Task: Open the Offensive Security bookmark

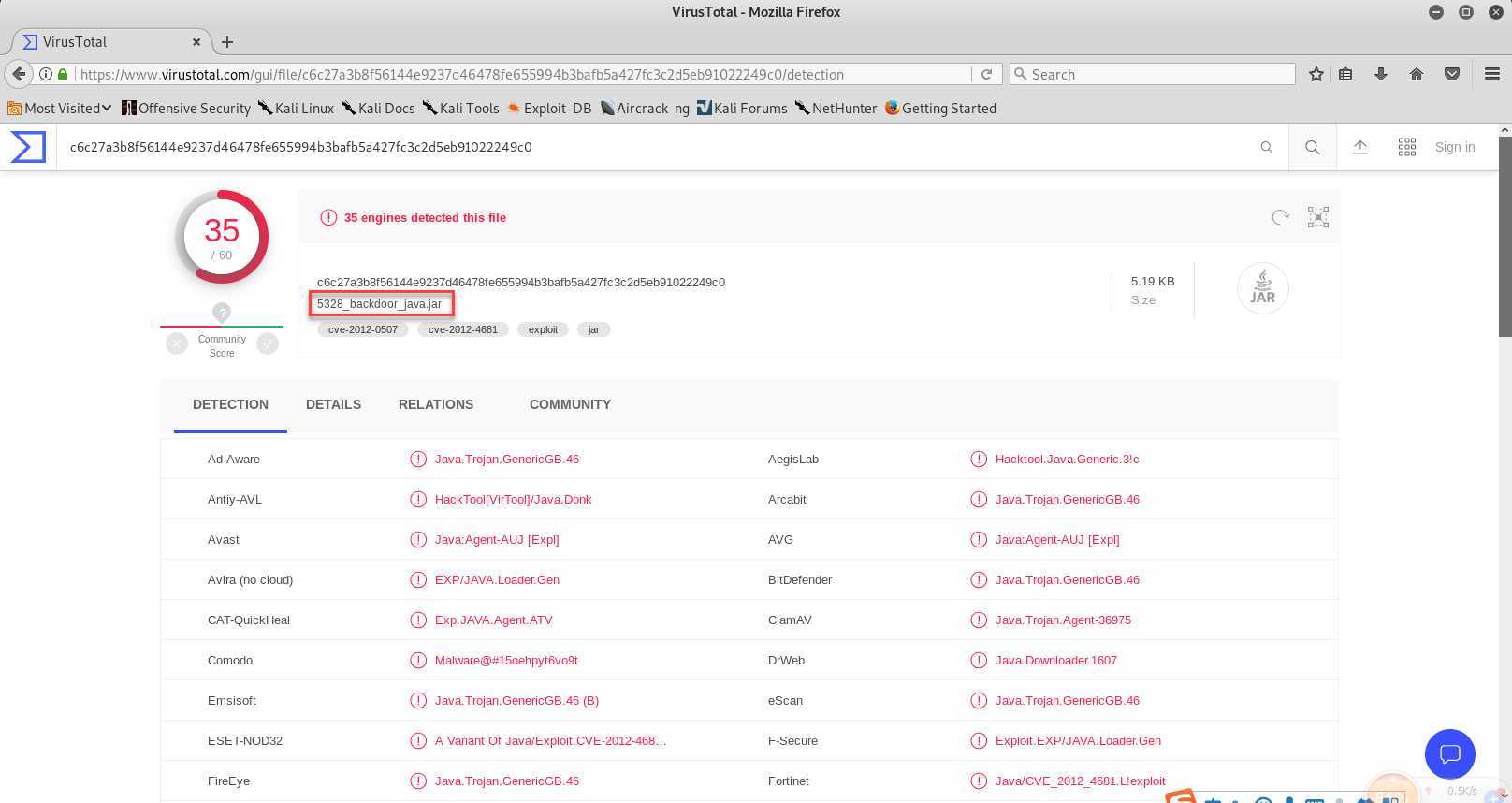Action: (x=186, y=109)
